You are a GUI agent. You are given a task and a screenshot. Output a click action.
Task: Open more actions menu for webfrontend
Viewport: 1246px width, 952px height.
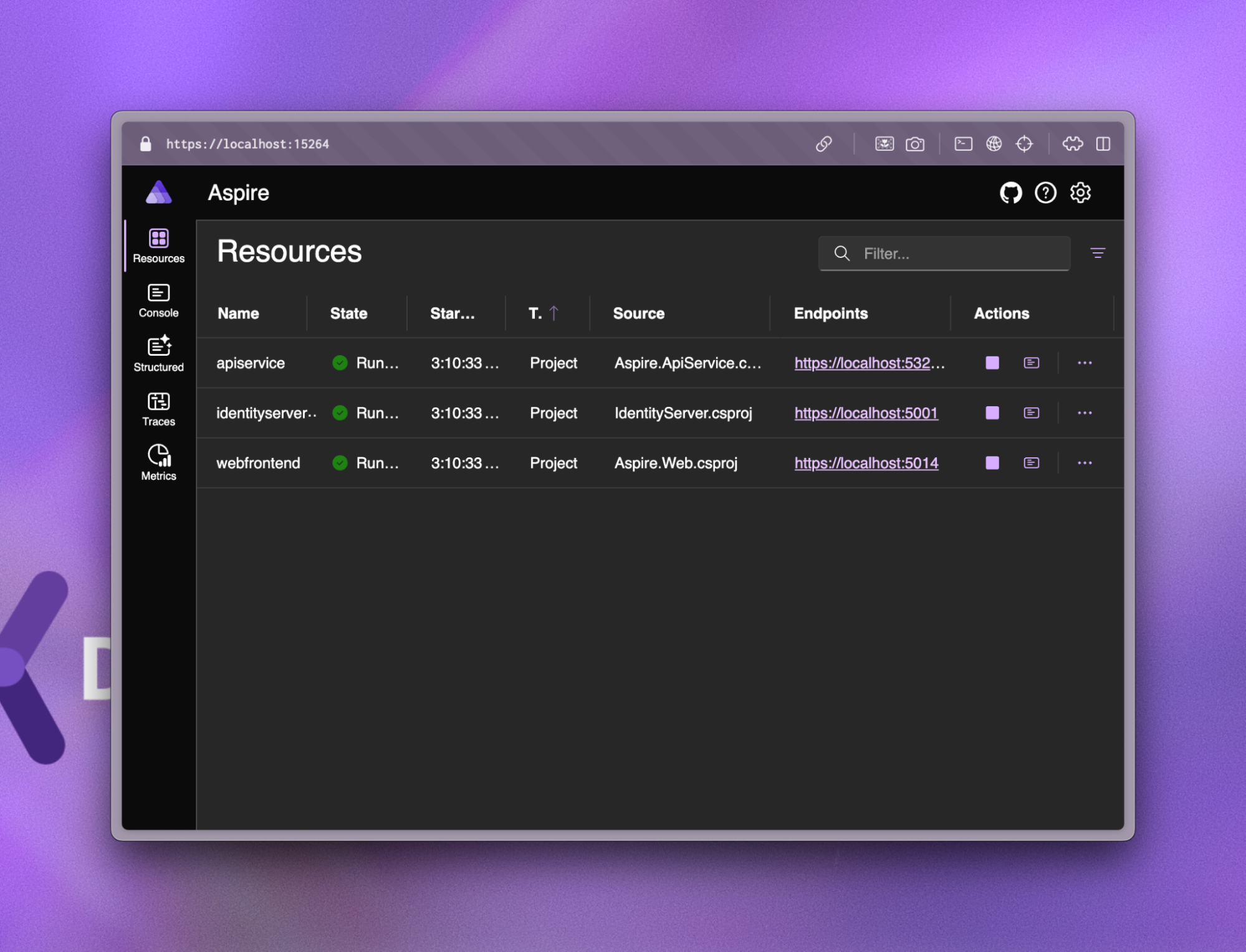pyautogui.click(x=1084, y=462)
